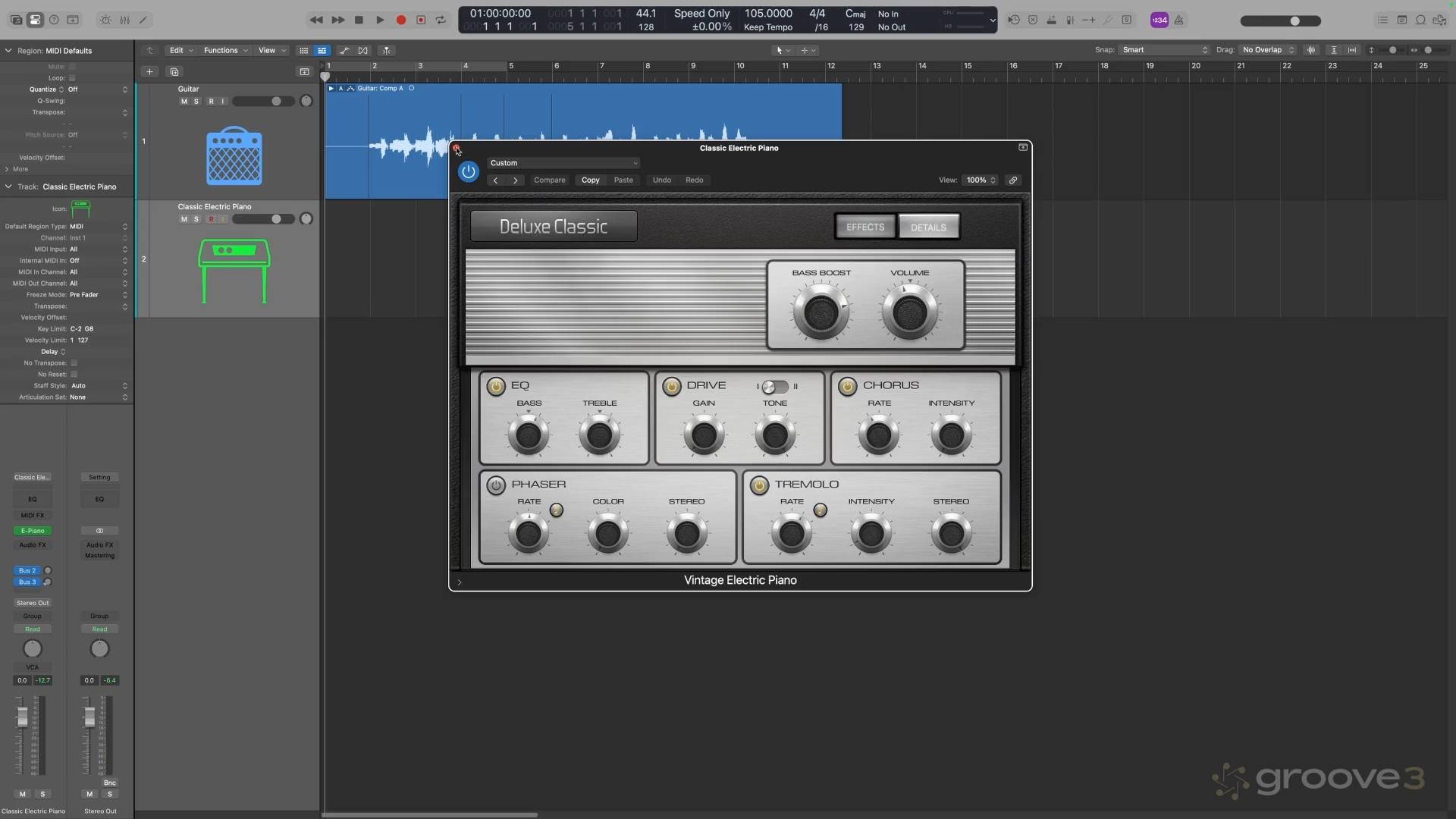This screenshot has width=1456, height=819.
Task: Toggle the Chorus section power button
Action: [x=848, y=386]
